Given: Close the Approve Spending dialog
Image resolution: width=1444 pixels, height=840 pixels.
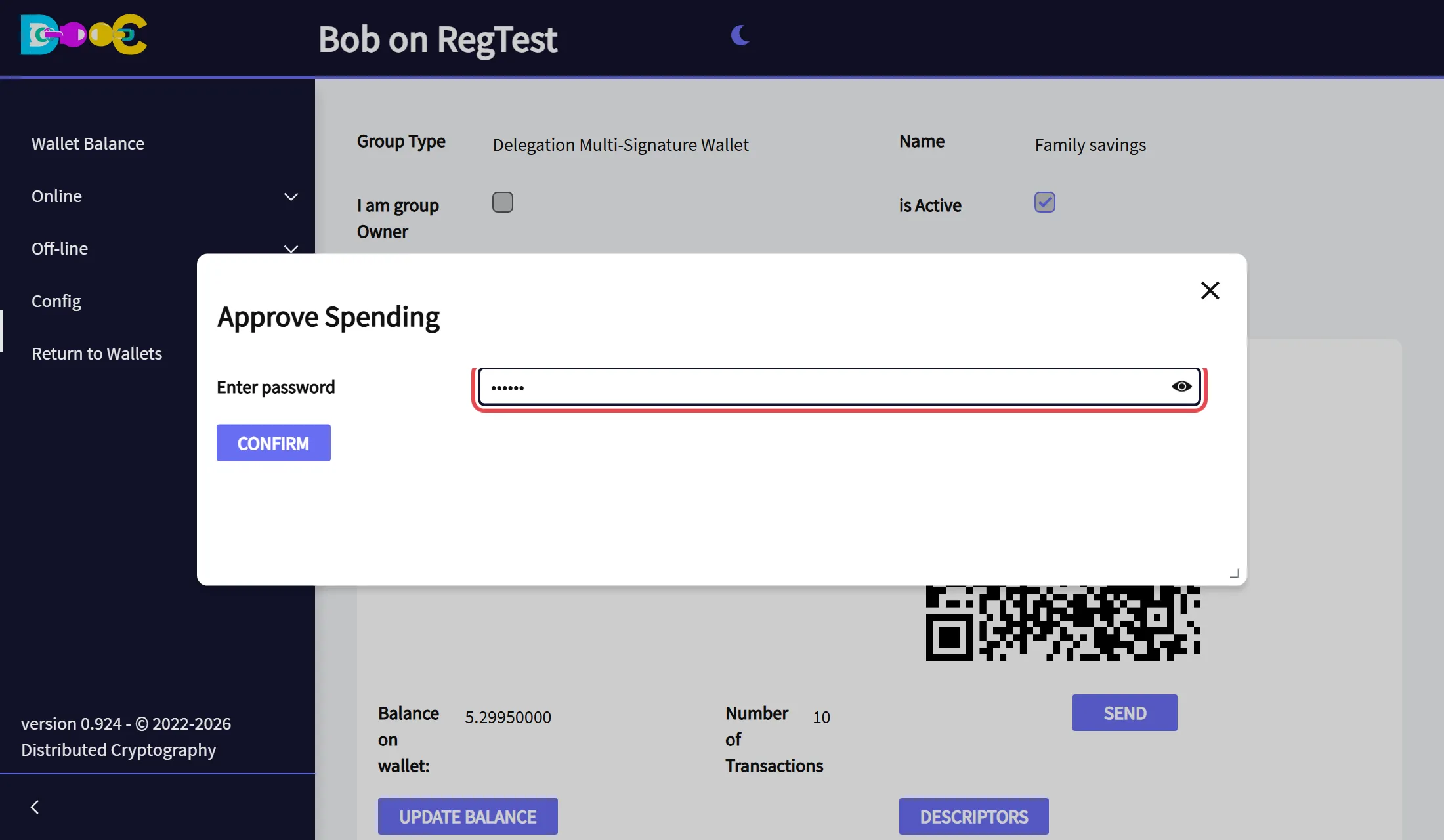Looking at the screenshot, I should (x=1210, y=290).
